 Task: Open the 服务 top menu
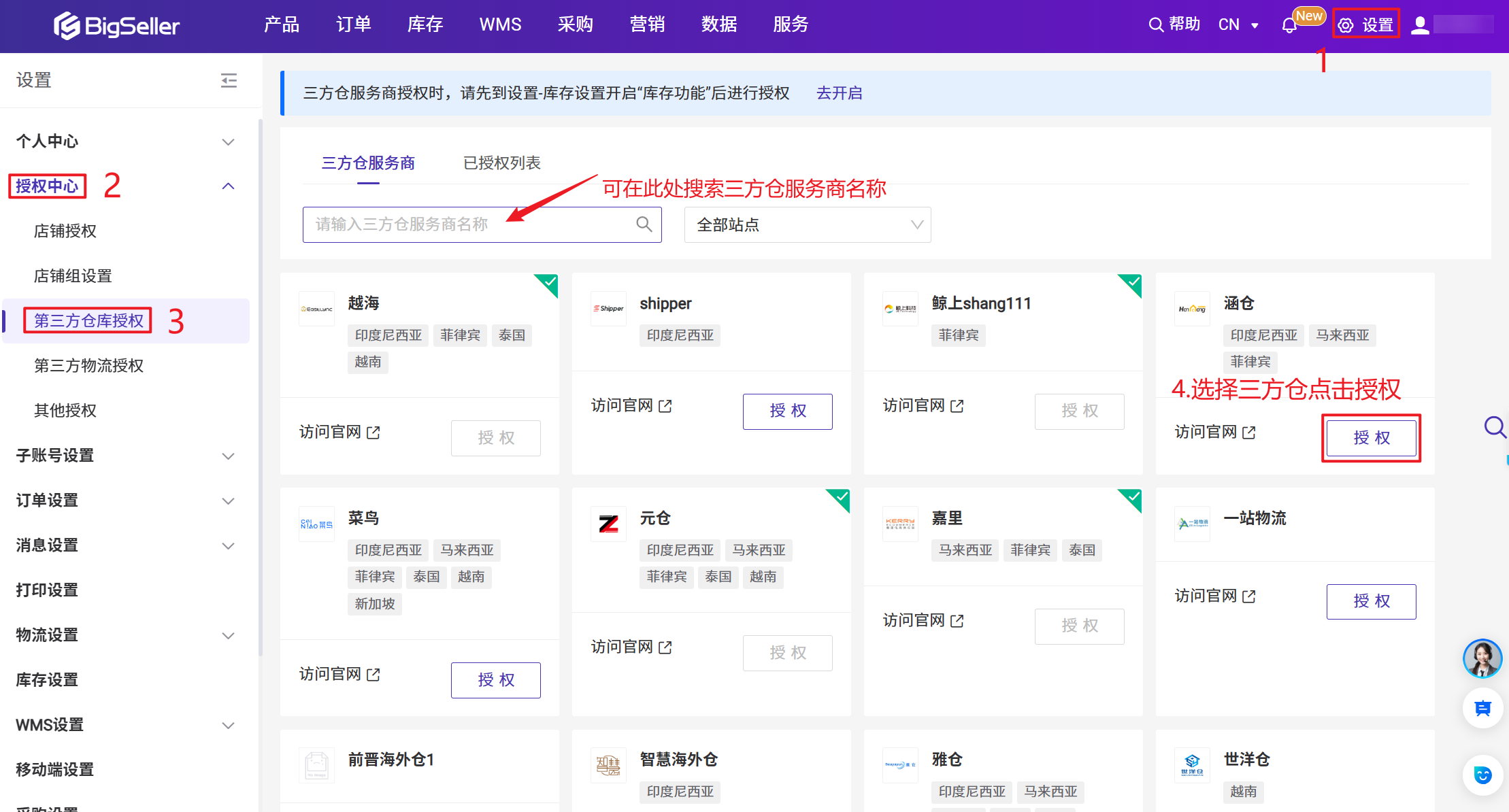(x=791, y=25)
